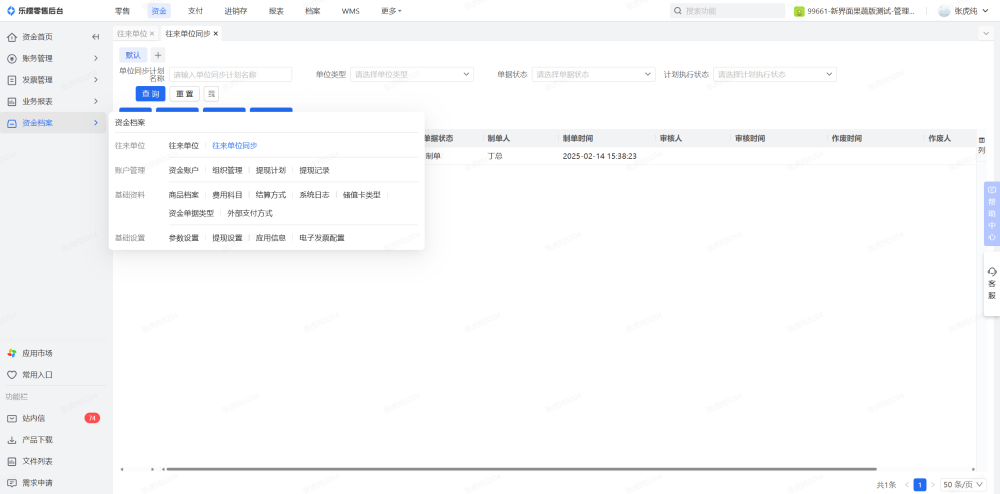Expand the 计划执行状态 dropdown
The image size is (1000, 494).
click(775, 74)
